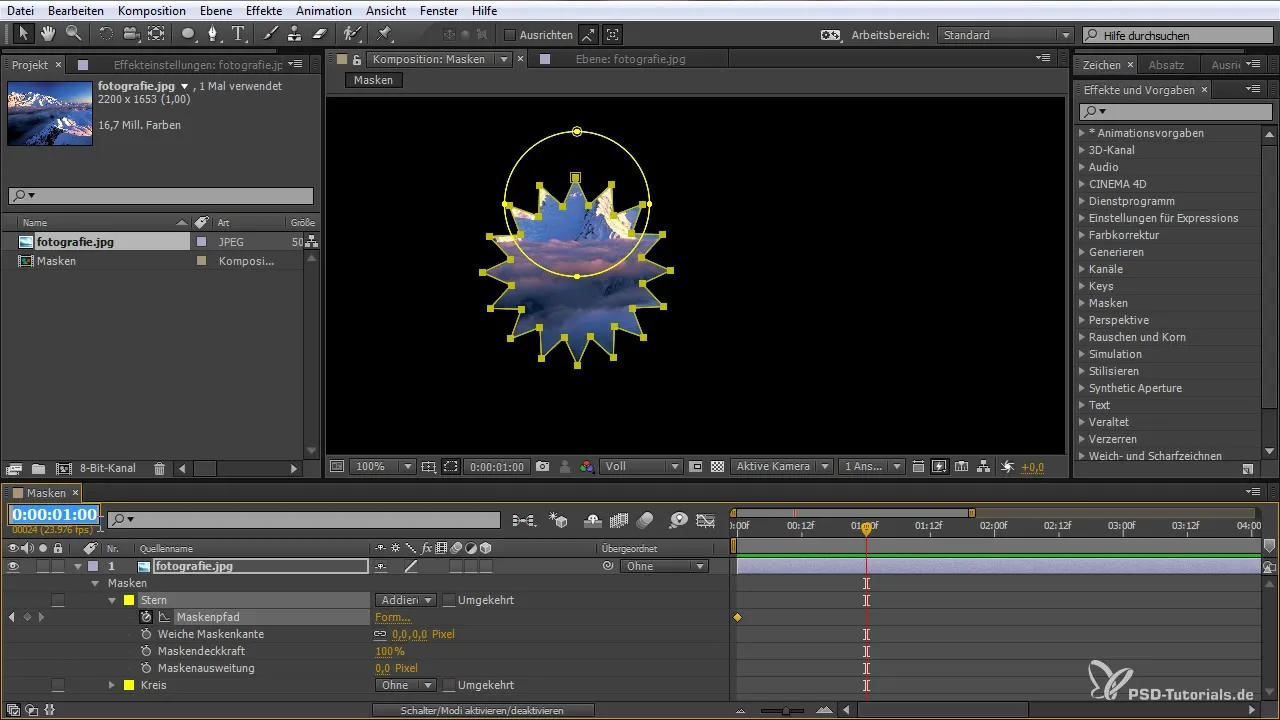Take a snapshot with camera icon

point(542,467)
